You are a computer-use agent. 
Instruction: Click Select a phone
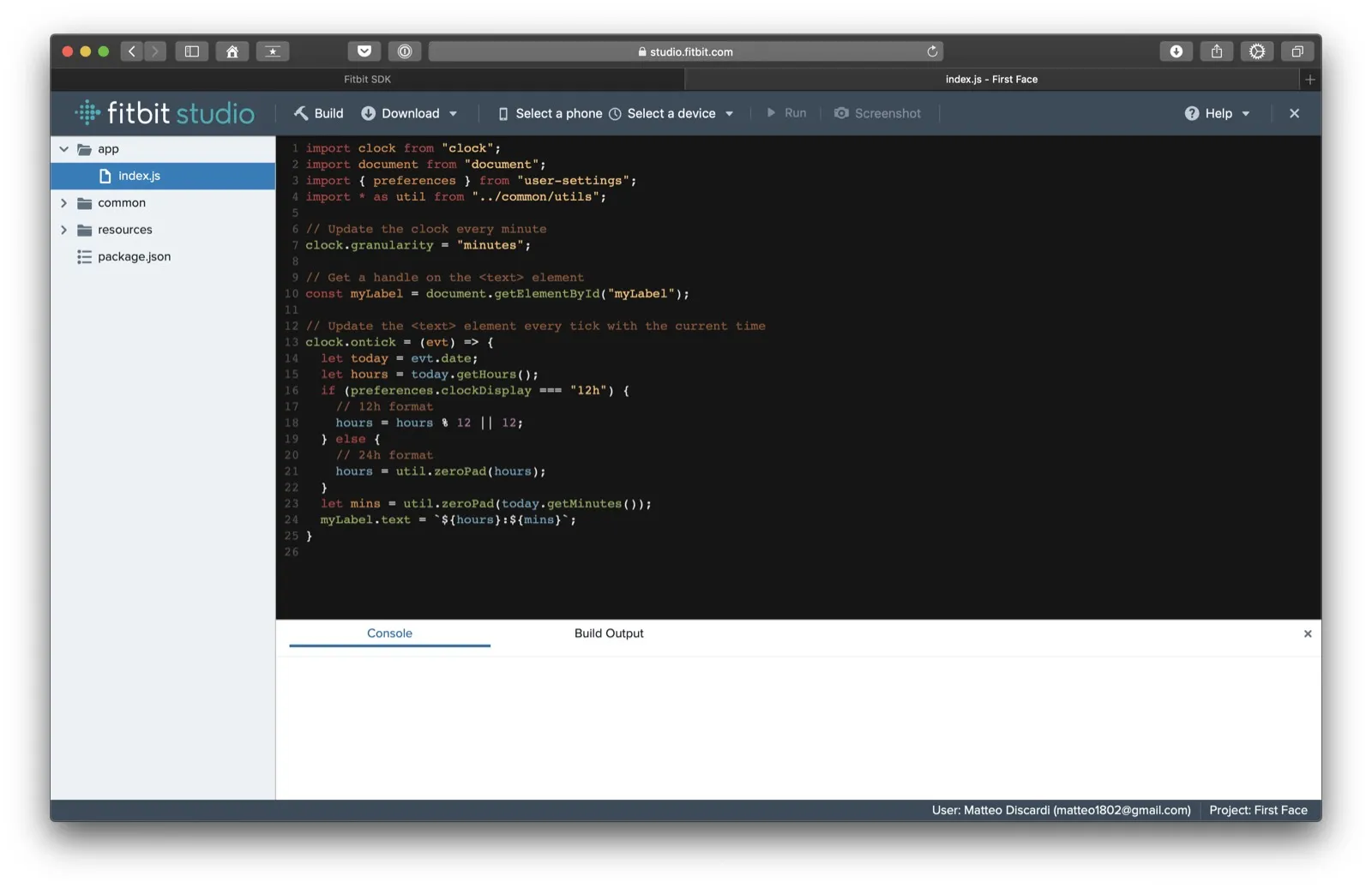click(x=550, y=113)
